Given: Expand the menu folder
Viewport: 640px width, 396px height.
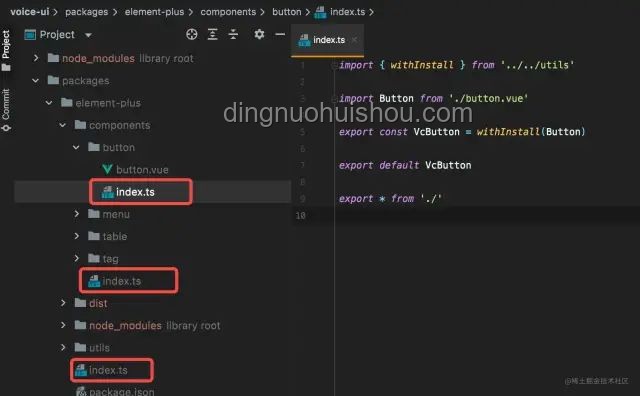Looking at the screenshot, I should (x=77, y=214).
